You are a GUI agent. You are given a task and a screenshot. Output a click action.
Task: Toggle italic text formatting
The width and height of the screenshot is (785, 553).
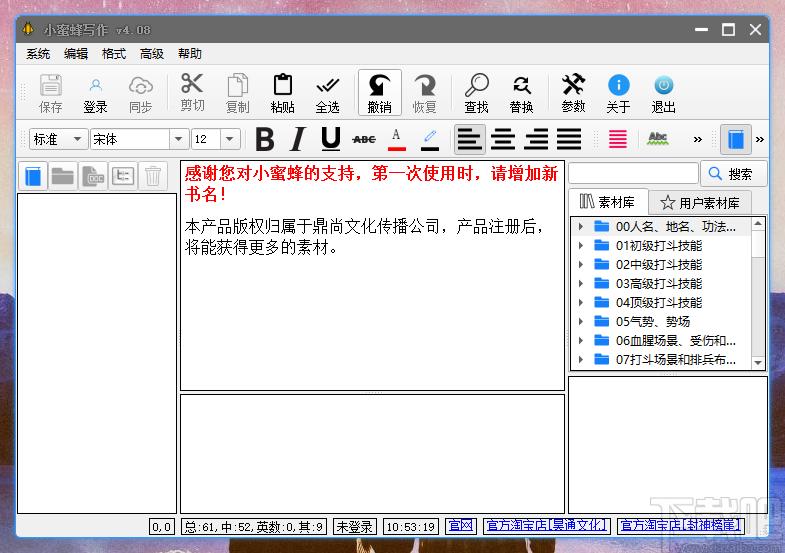click(297, 139)
